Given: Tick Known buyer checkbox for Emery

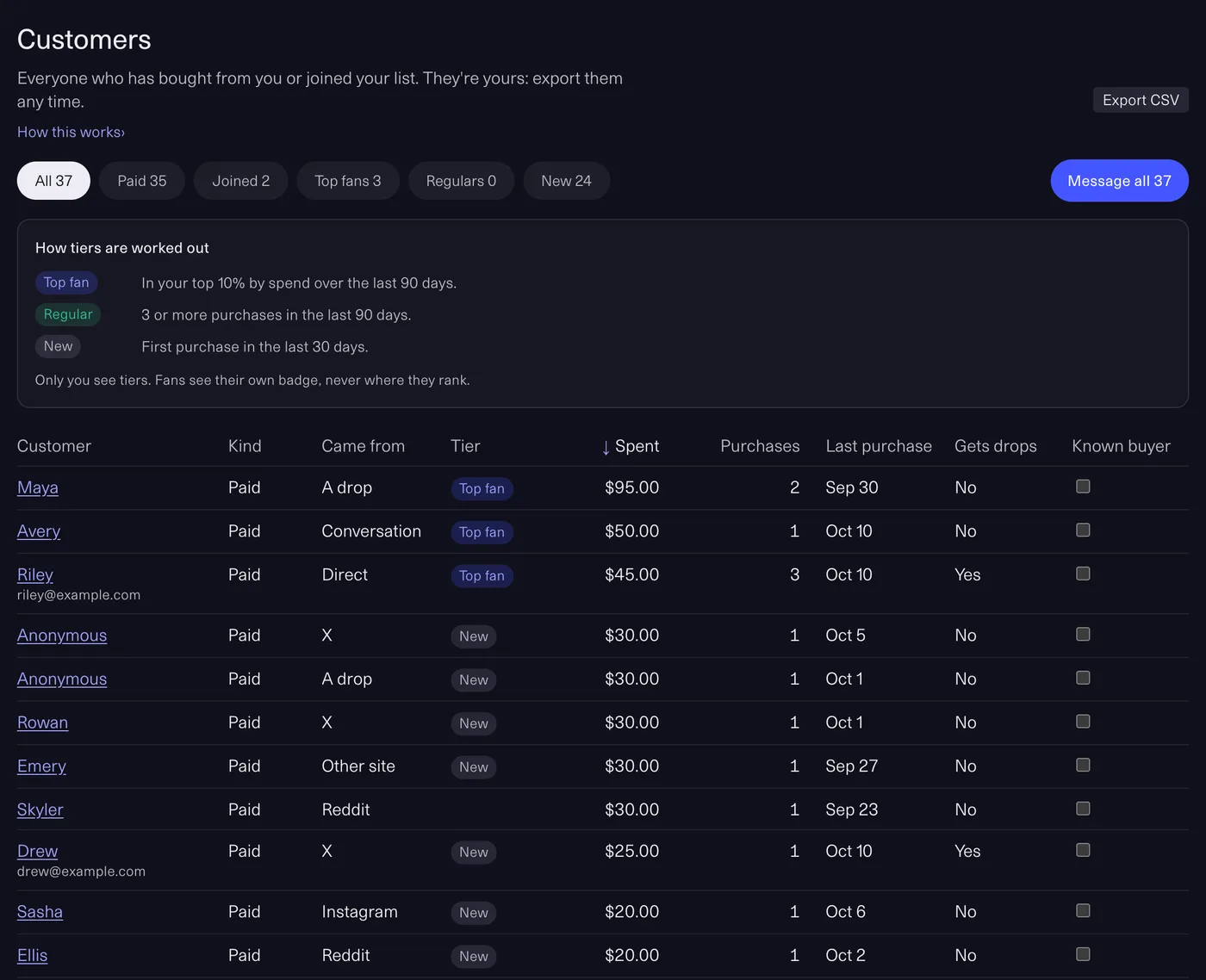Looking at the screenshot, I should point(1083,765).
